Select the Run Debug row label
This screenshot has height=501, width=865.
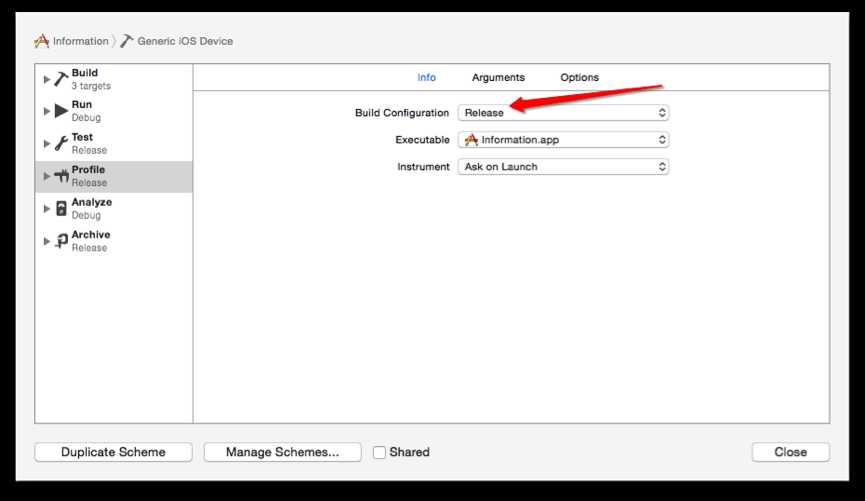pyautogui.click(x=86, y=111)
